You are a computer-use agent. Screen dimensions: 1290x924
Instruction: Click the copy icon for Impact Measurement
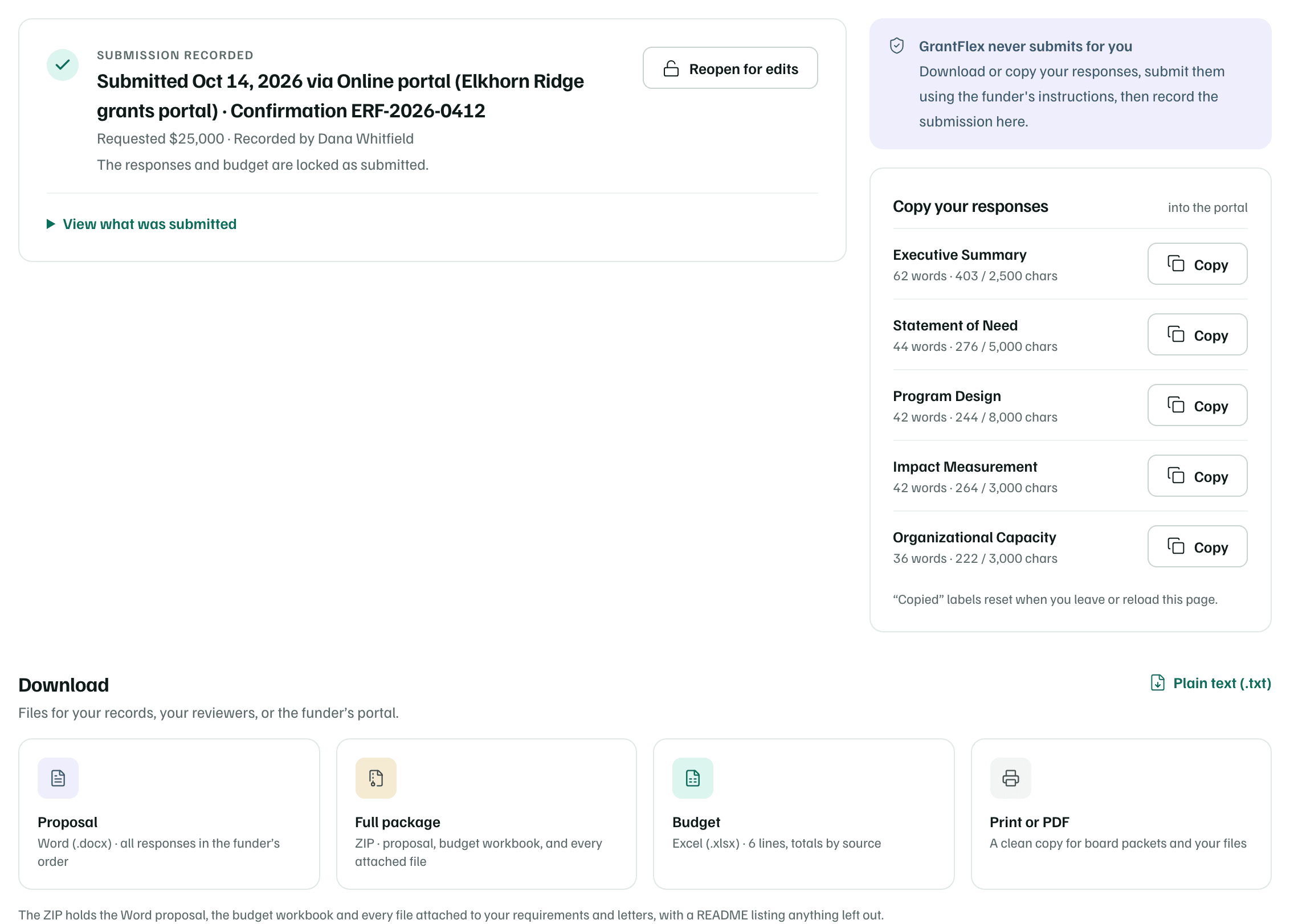pos(1176,476)
